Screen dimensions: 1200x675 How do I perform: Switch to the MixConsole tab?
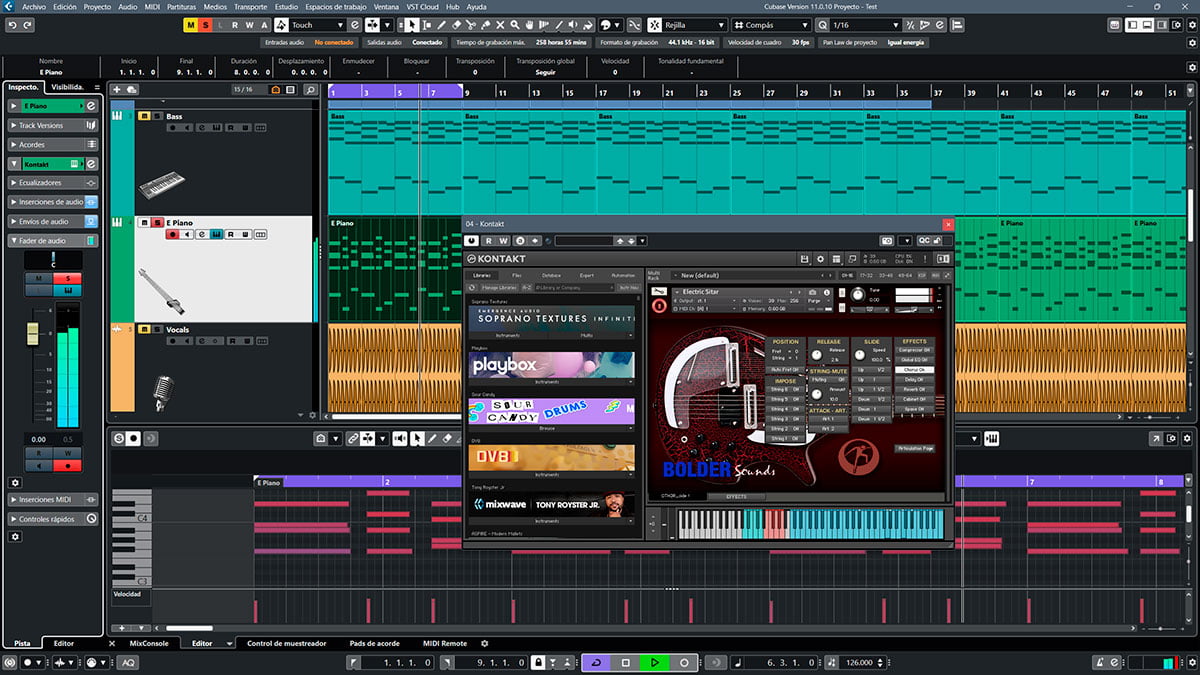pos(149,644)
